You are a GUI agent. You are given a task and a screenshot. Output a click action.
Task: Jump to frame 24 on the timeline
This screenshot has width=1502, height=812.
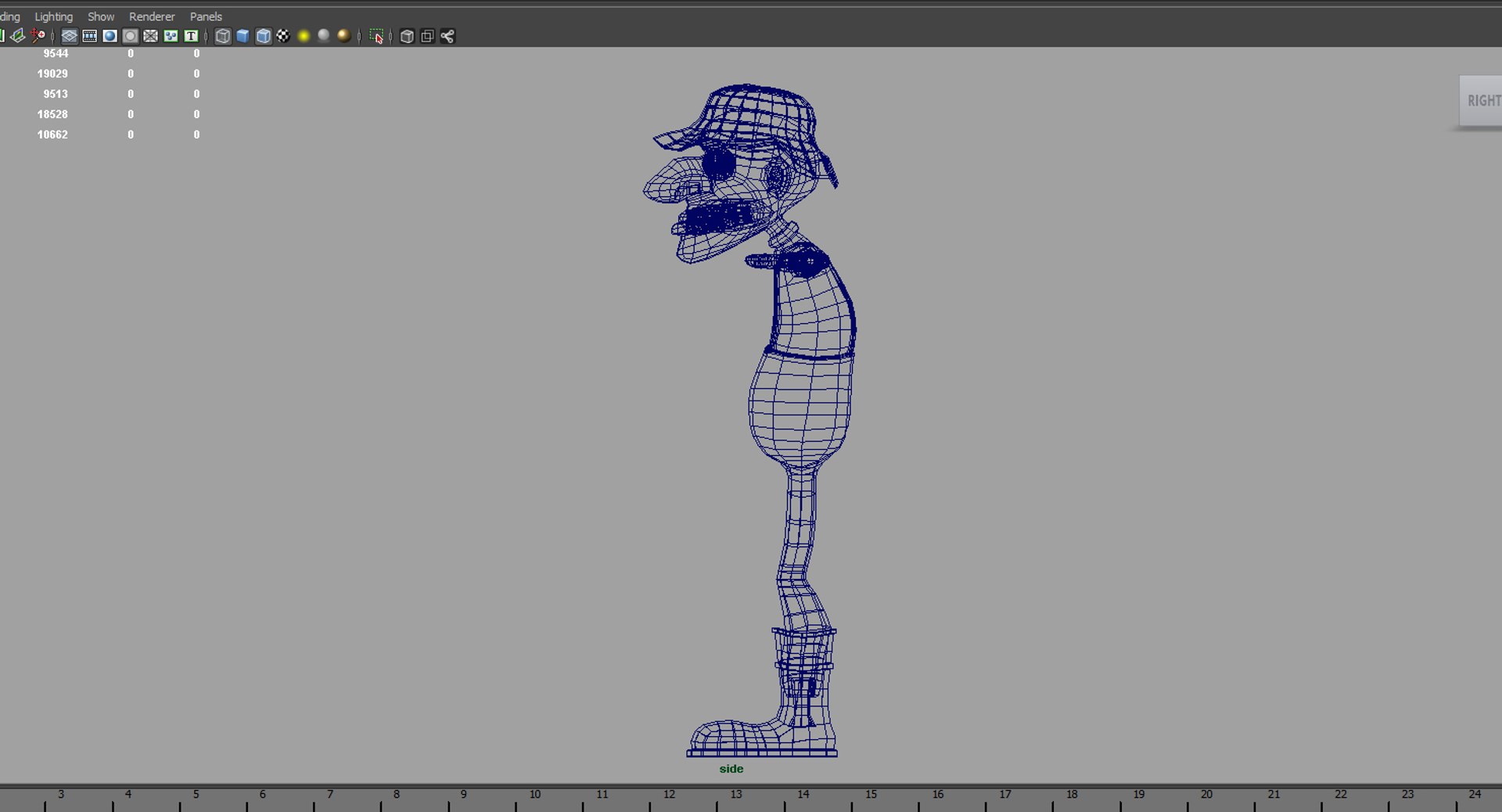point(1475,795)
